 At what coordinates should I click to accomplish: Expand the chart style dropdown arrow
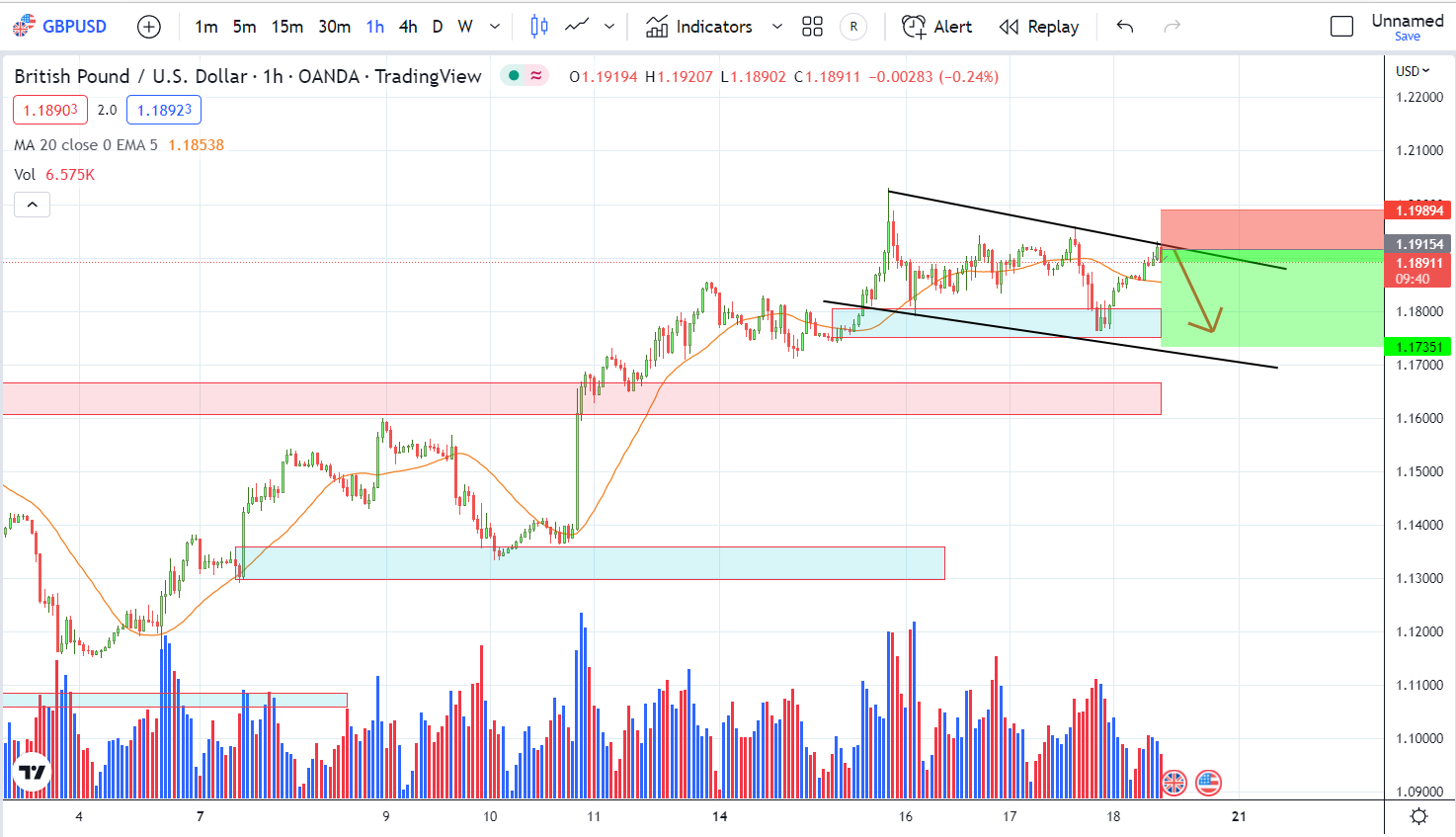tap(609, 27)
